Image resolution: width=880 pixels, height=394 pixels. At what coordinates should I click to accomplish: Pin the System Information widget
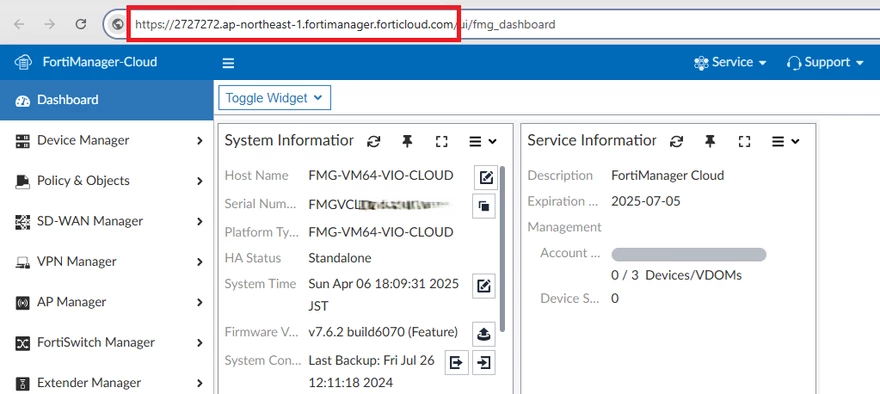[x=407, y=141]
